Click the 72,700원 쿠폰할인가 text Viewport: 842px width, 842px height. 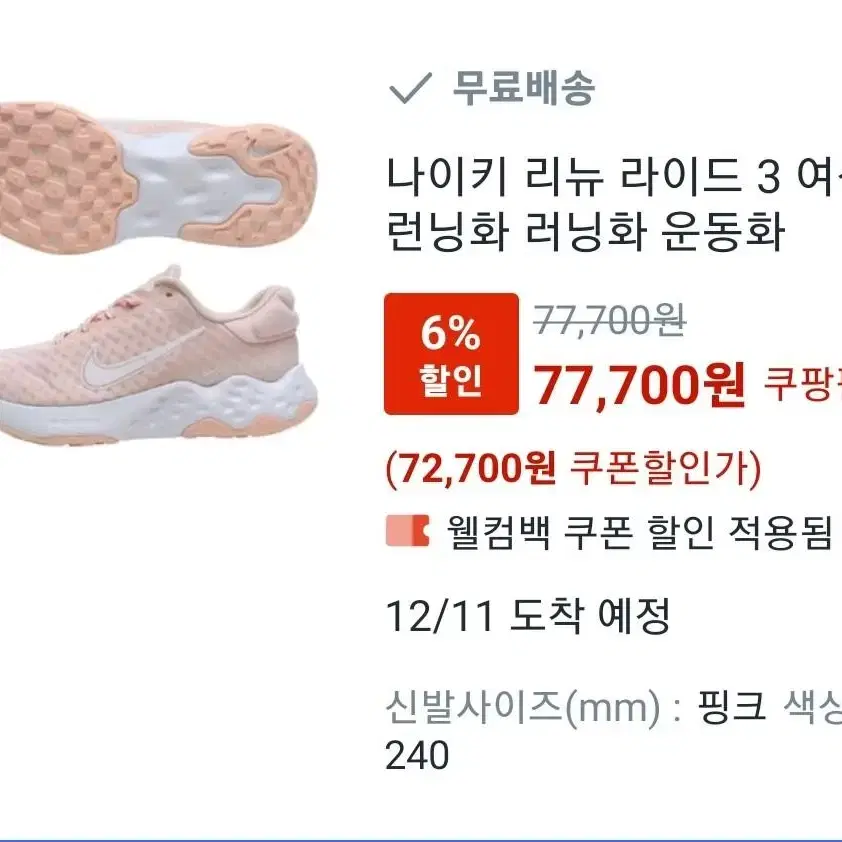pyautogui.click(x=574, y=468)
